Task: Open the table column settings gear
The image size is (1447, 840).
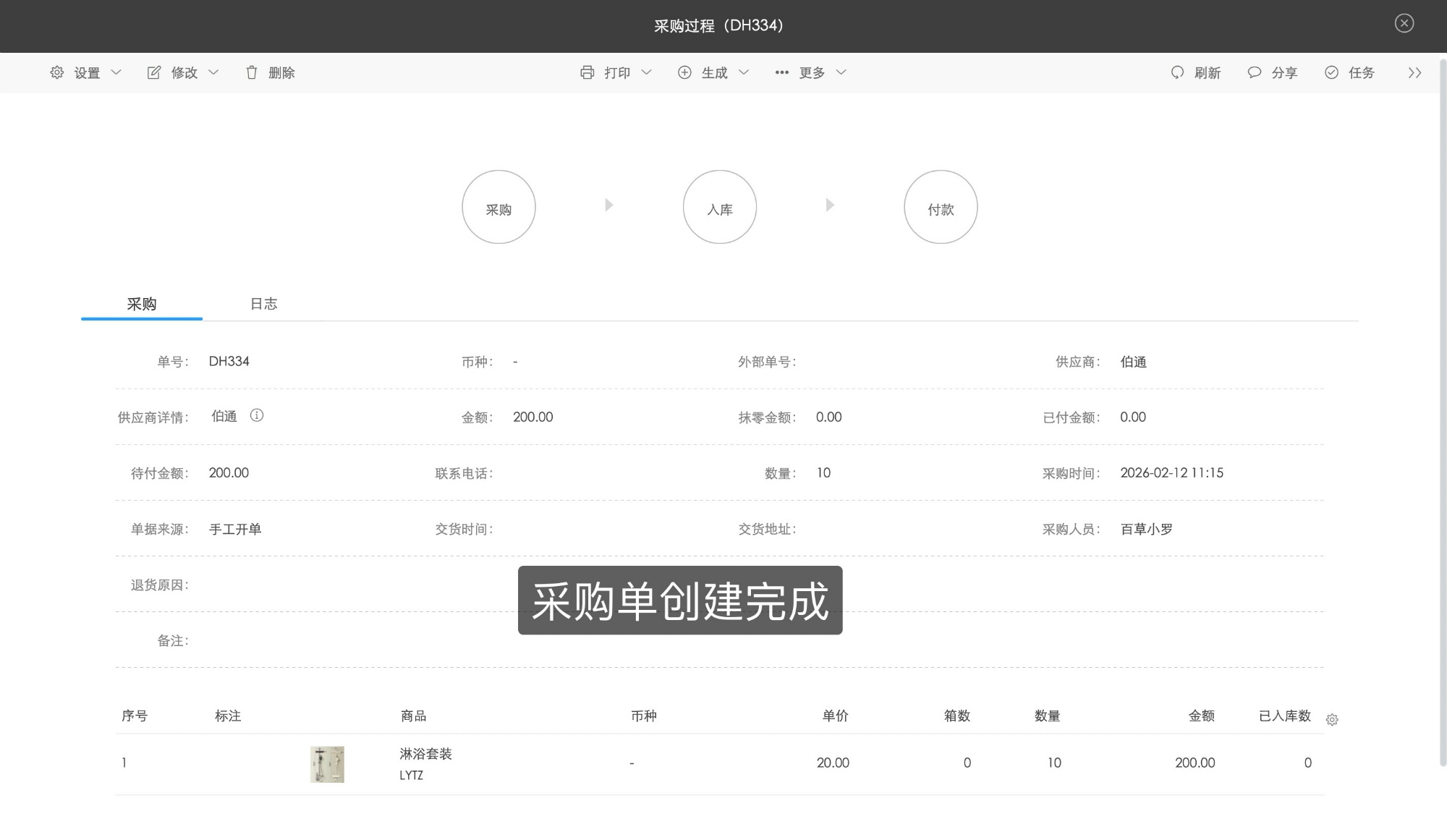Action: (x=1332, y=720)
